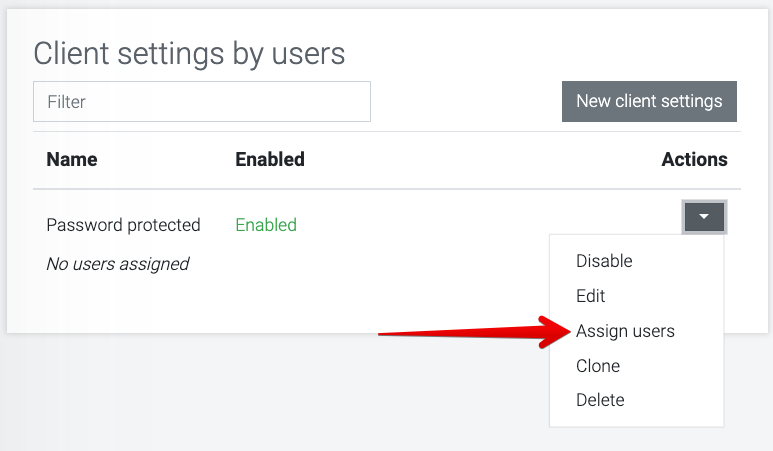Viewport: 773px width, 451px height.
Task: Choose Edit in the dropdown menu
Action: [x=591, y=296]
